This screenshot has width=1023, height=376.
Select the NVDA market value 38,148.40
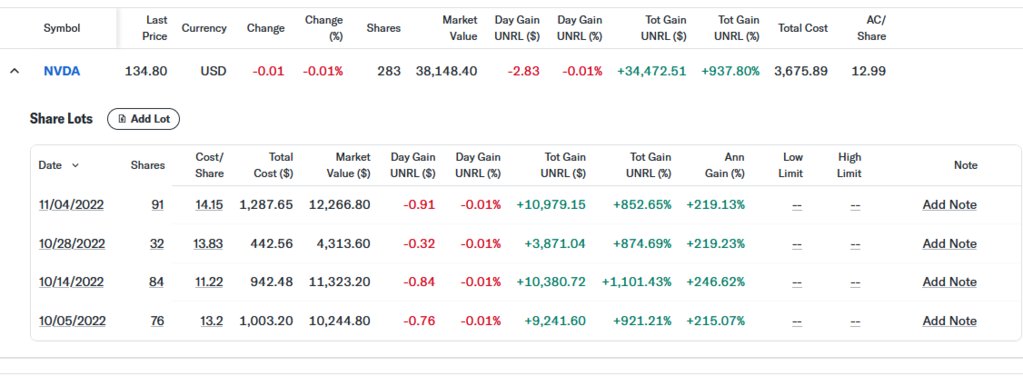click(x=446, y=71)
